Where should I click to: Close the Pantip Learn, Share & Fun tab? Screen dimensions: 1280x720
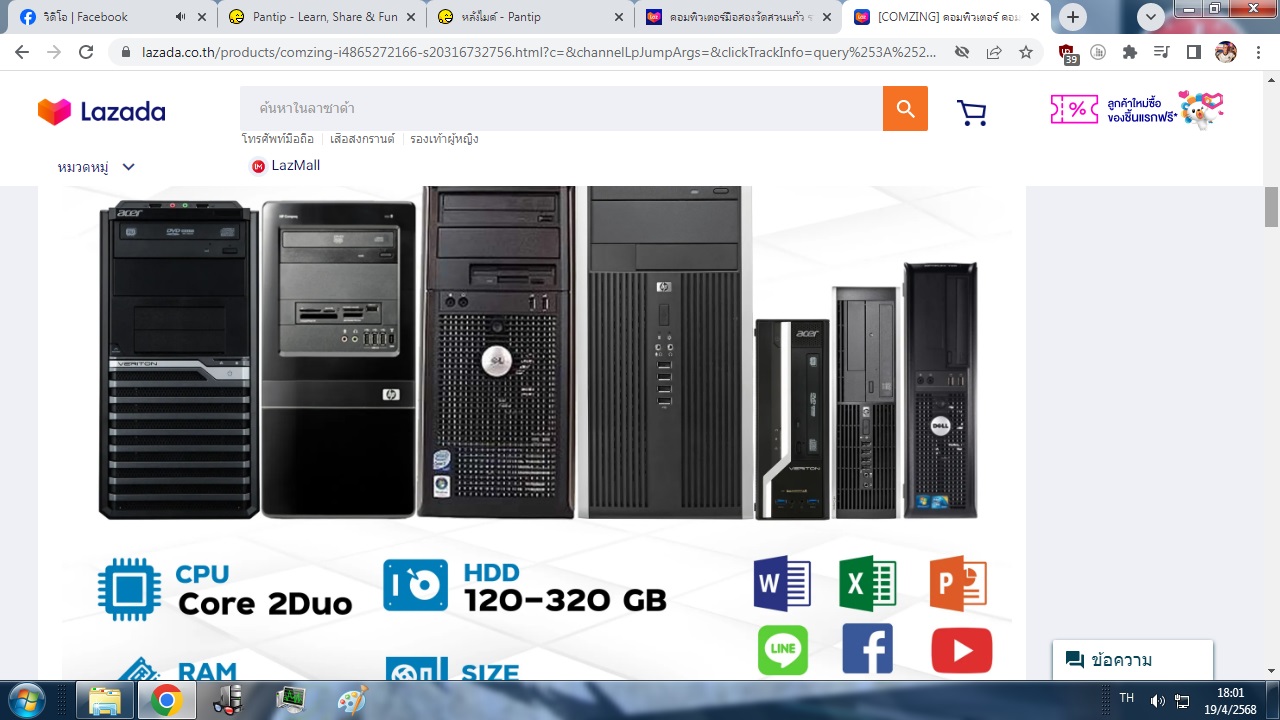pos(410,17)
